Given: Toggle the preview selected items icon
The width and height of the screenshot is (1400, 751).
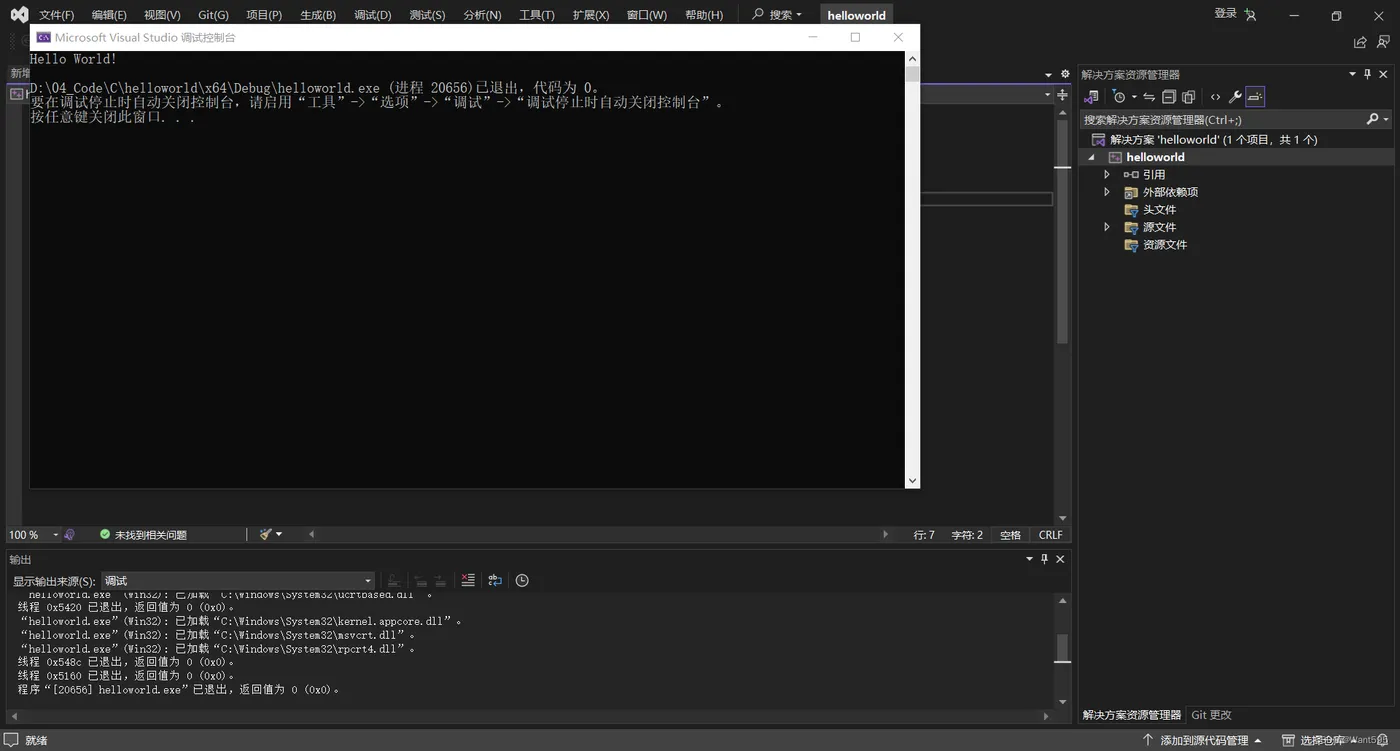Looking at the screenshot, I should point(1255,97).
